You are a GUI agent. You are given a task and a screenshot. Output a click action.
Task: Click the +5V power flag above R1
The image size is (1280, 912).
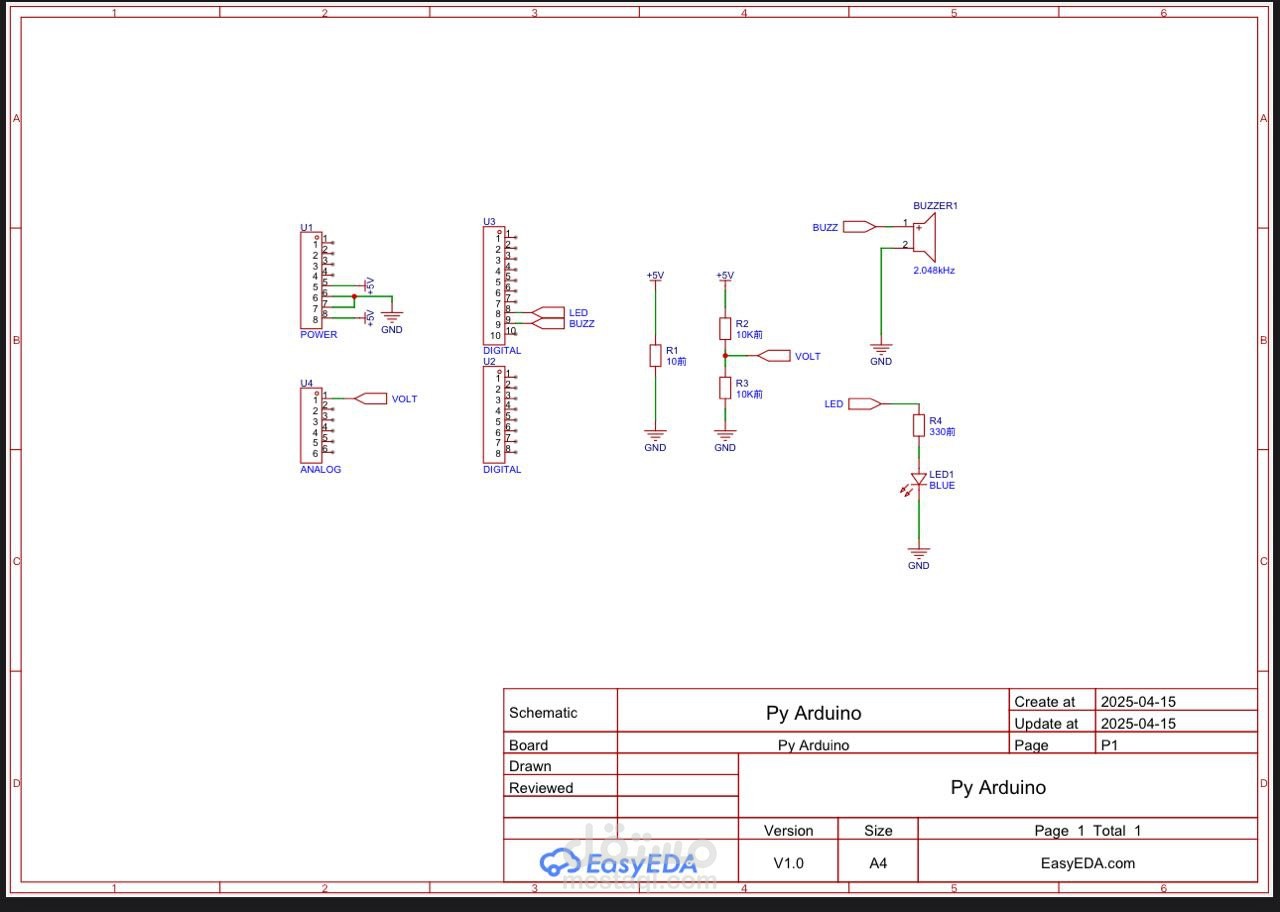[x=655, y=277]
